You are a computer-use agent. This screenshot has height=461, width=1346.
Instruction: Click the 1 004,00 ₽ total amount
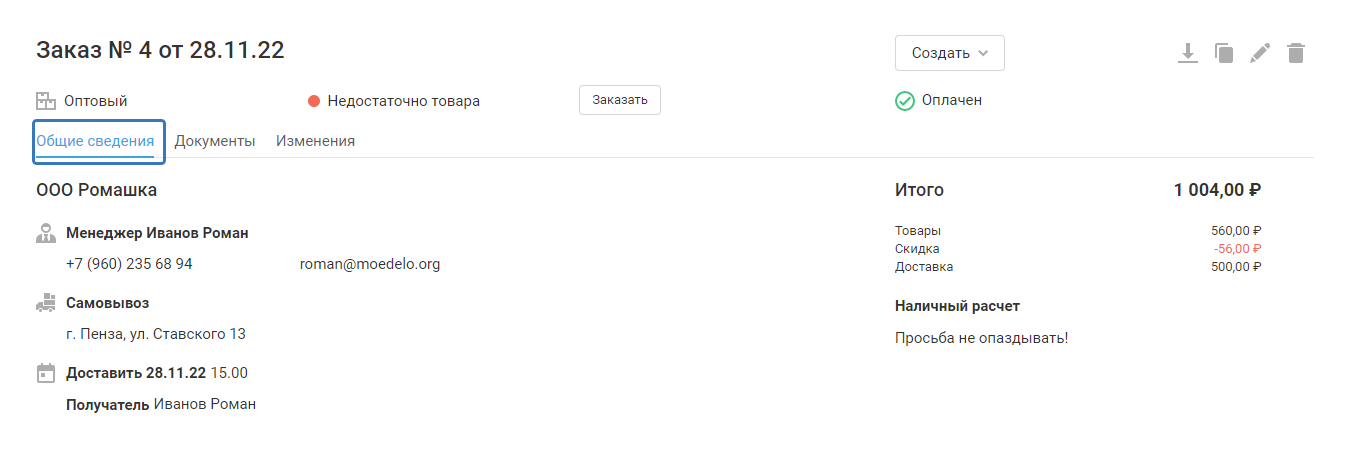(1217, 190)
